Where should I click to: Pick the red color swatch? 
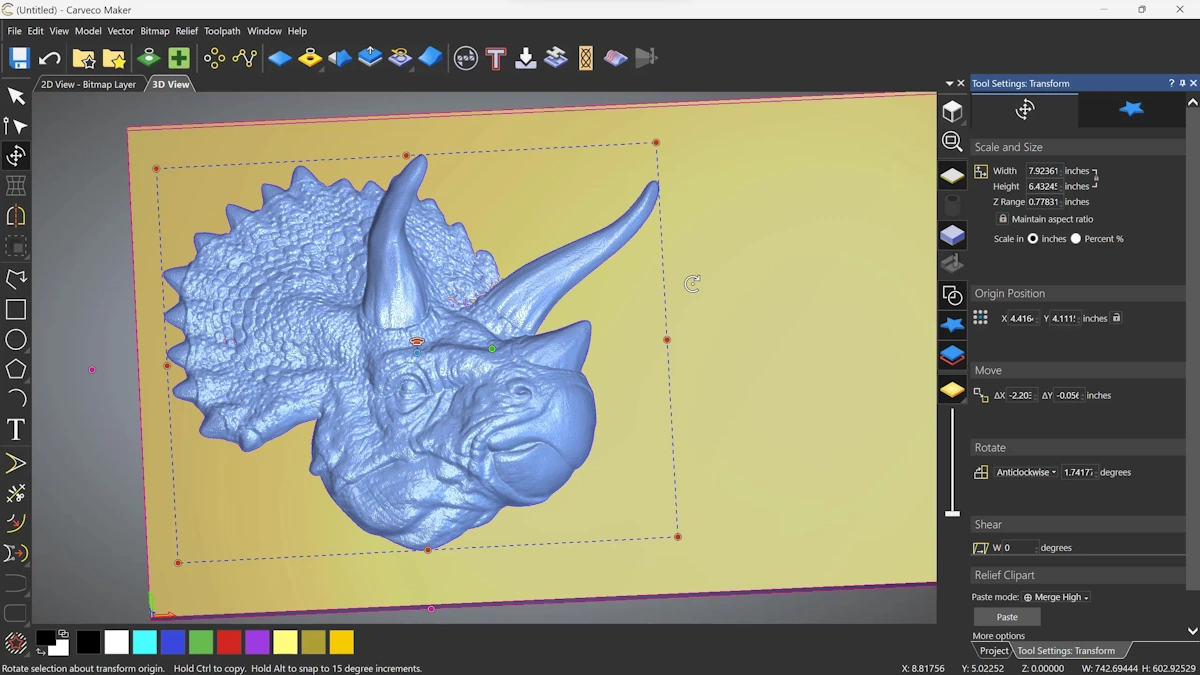click(x=229, y=642)
